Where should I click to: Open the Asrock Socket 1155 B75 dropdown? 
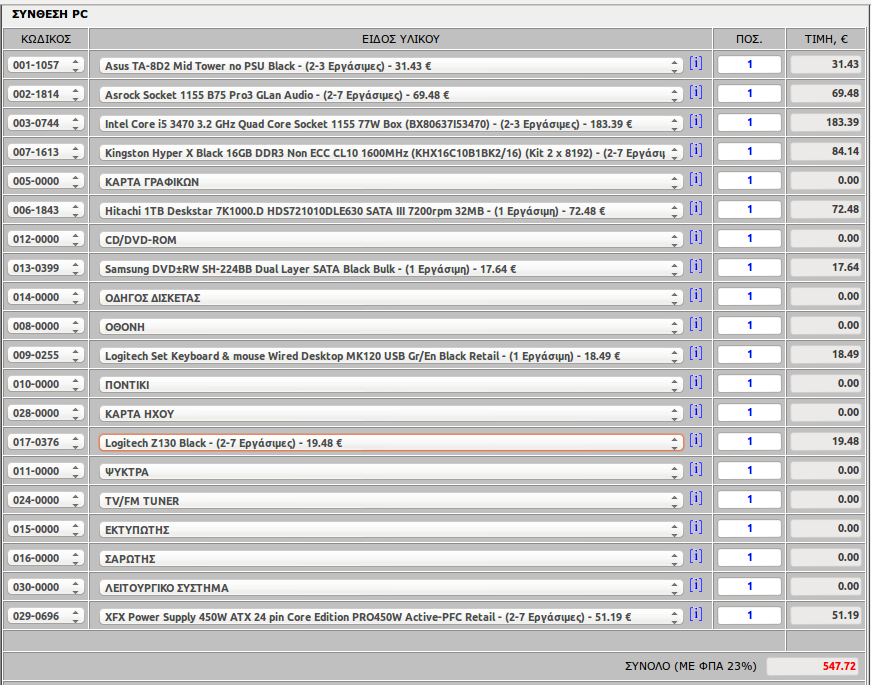pyautogui.click(x=391, y=95)
